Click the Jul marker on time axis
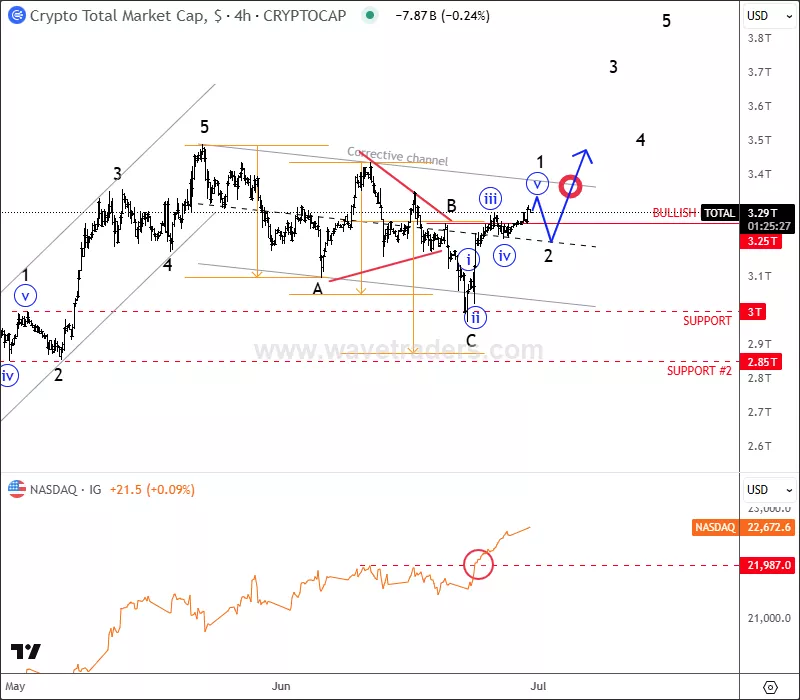800x700 pixels. pyautogui.click(x=539, y=687)
